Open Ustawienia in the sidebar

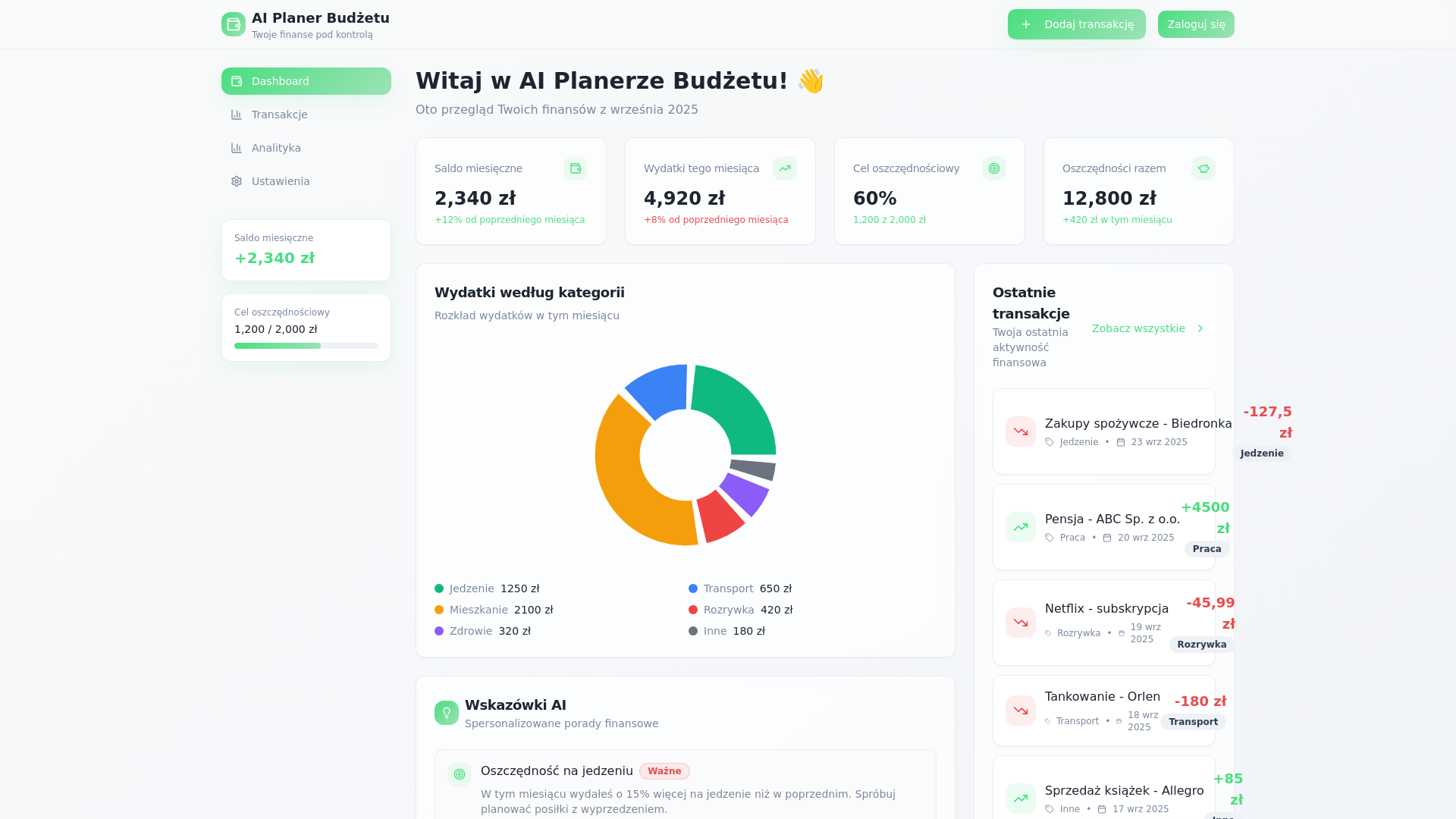pos(306,181)
